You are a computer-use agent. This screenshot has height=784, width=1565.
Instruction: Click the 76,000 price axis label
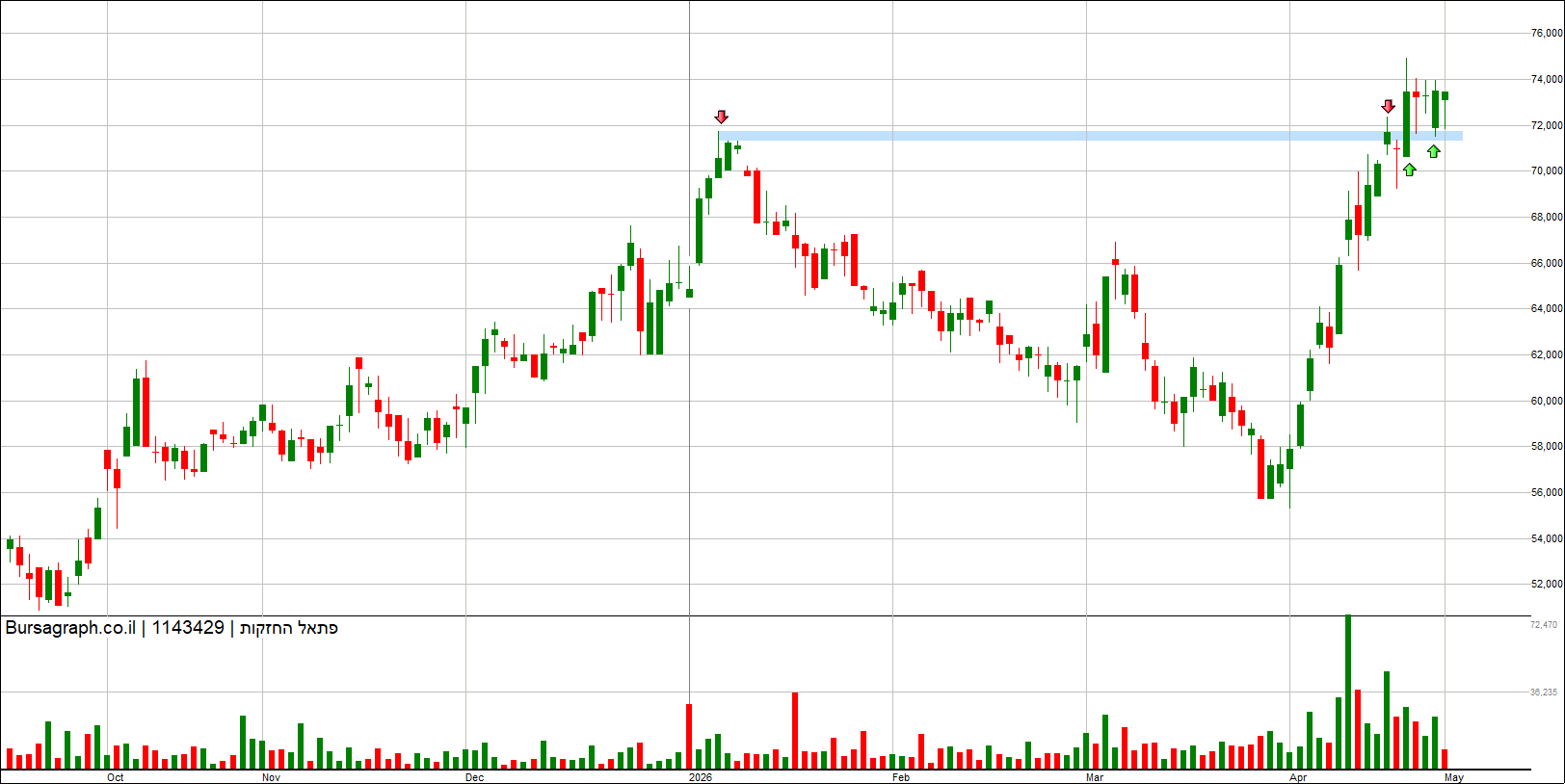coord(1546,33)
